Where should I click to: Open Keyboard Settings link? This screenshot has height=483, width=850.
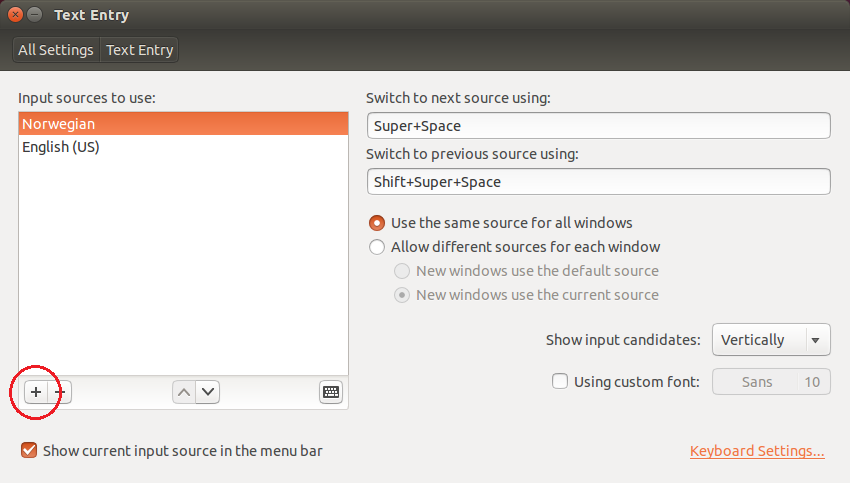pyautogui.click(x=757, y=451)
